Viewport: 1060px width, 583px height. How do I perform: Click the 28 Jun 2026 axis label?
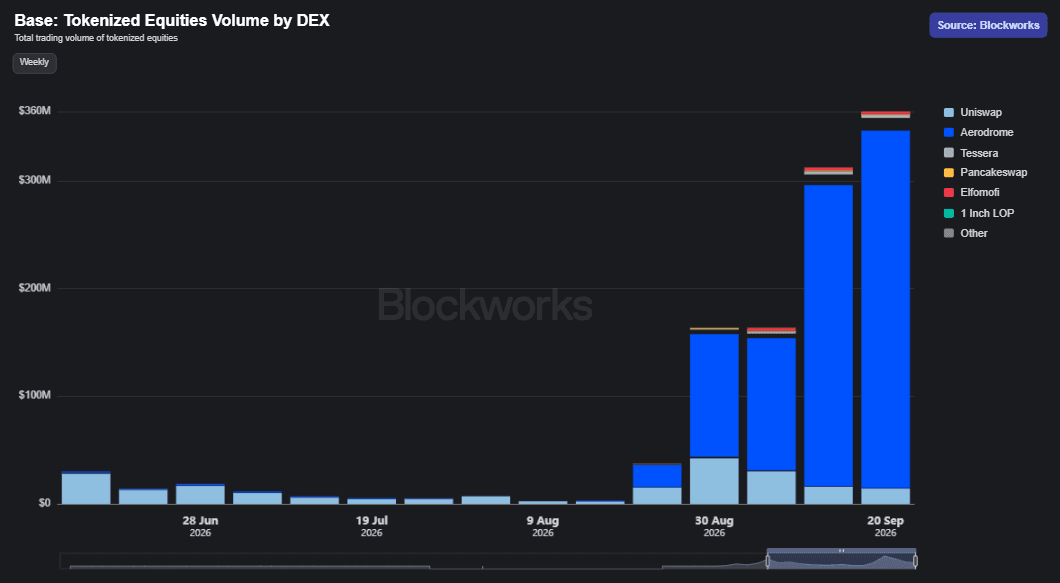click(x=200, y=526)
